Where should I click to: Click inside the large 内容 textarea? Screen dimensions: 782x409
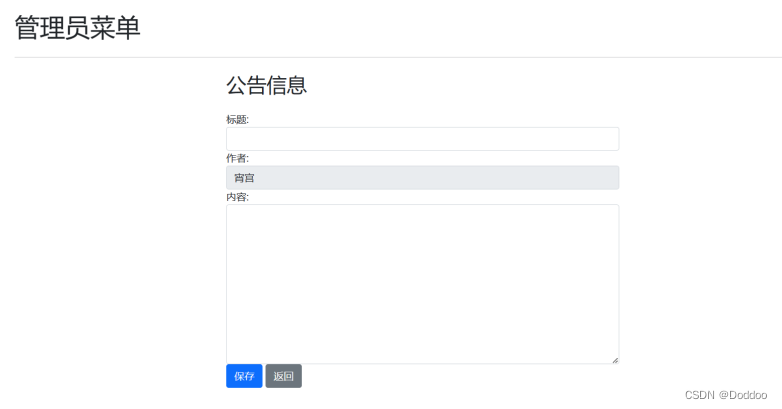point(422,284)
